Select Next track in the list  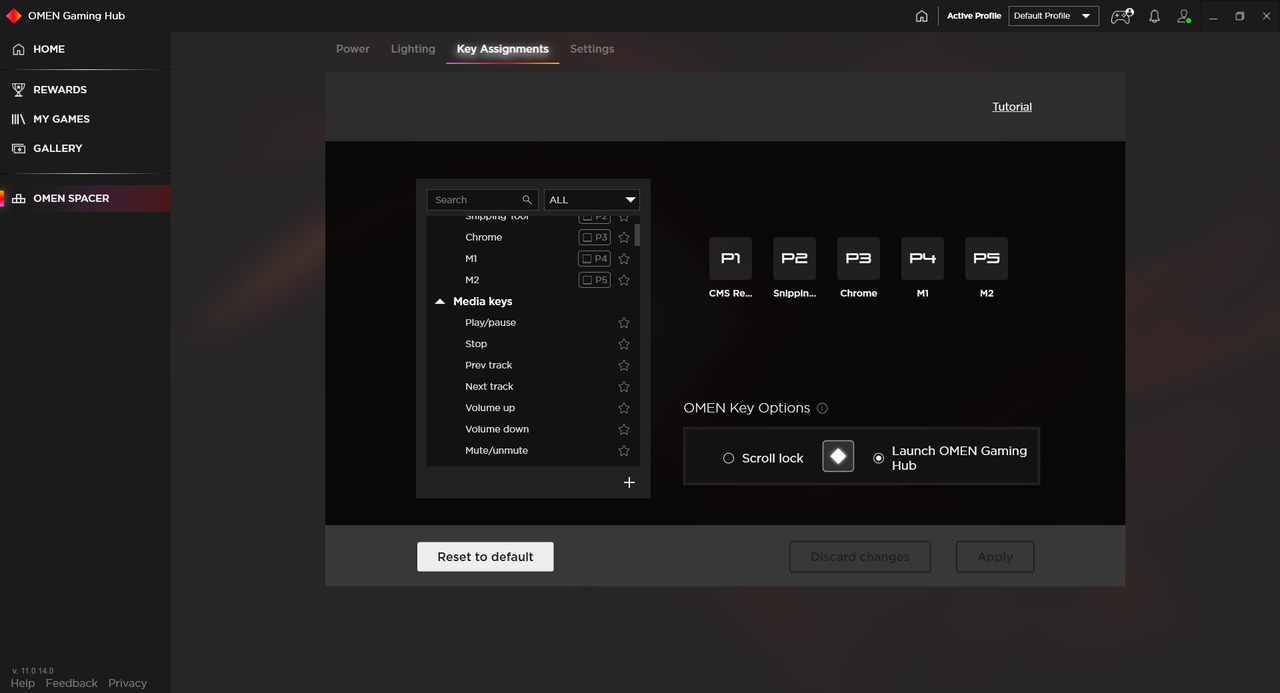coord(489,387)
